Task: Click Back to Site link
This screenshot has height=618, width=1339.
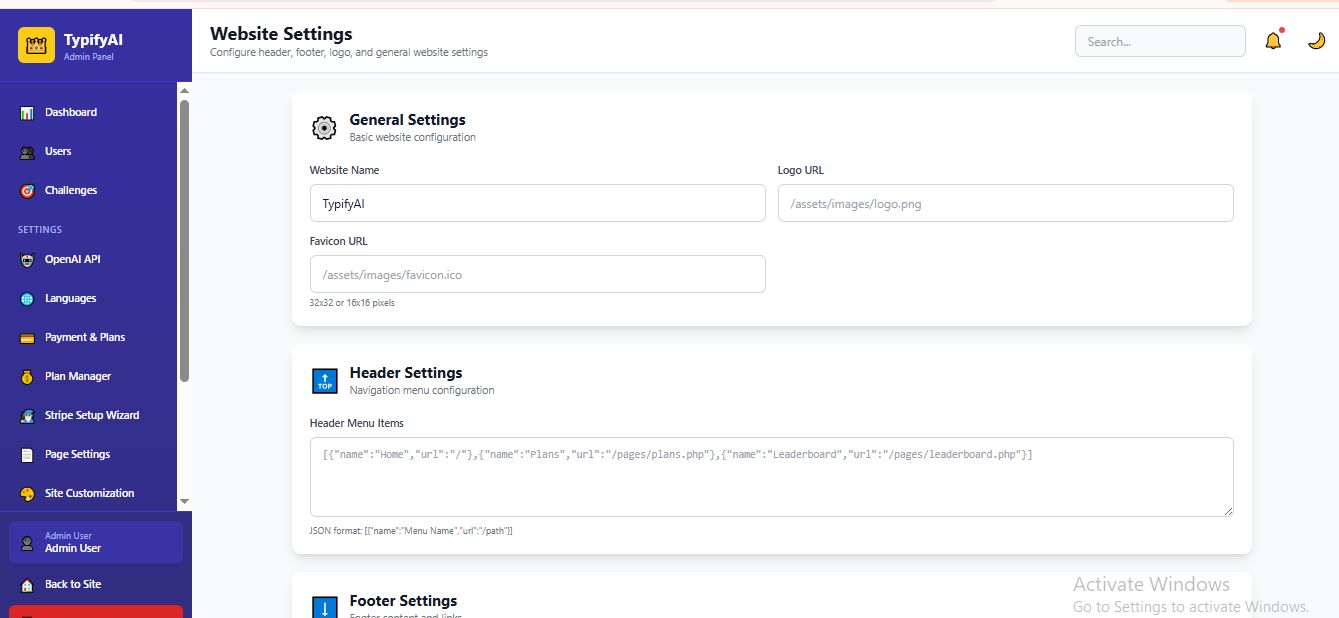Action: 72,585
